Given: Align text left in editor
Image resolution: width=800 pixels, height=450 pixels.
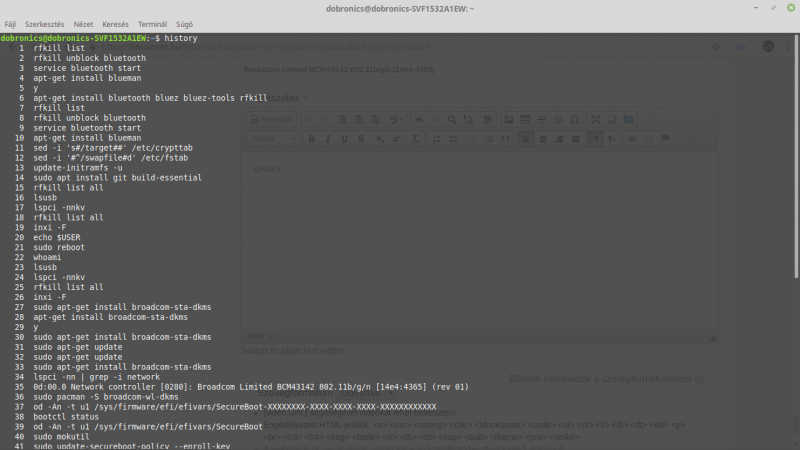Looking at the screenshot, I should [526, 139].
